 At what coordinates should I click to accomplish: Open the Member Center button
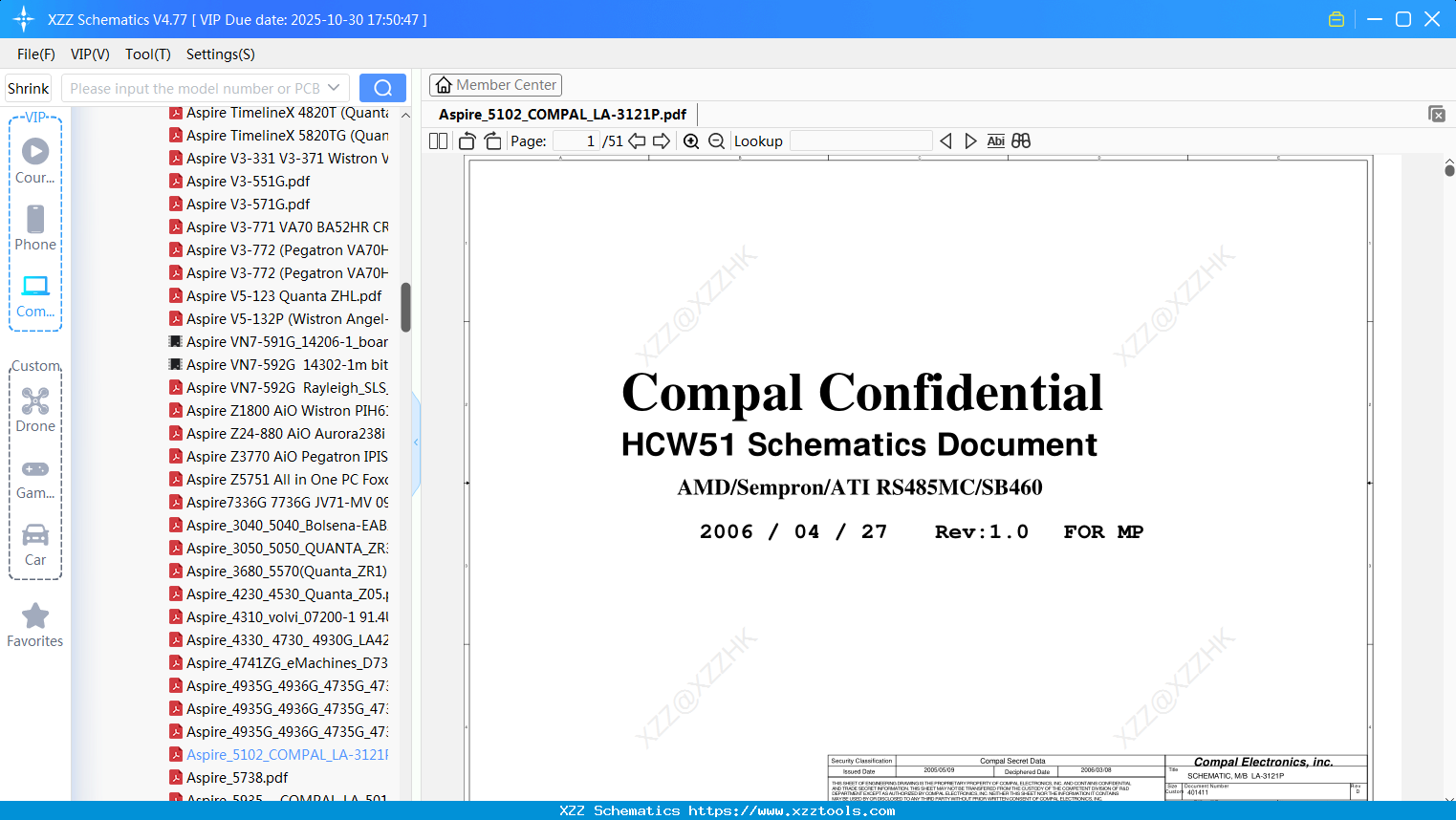click(495, 85)
